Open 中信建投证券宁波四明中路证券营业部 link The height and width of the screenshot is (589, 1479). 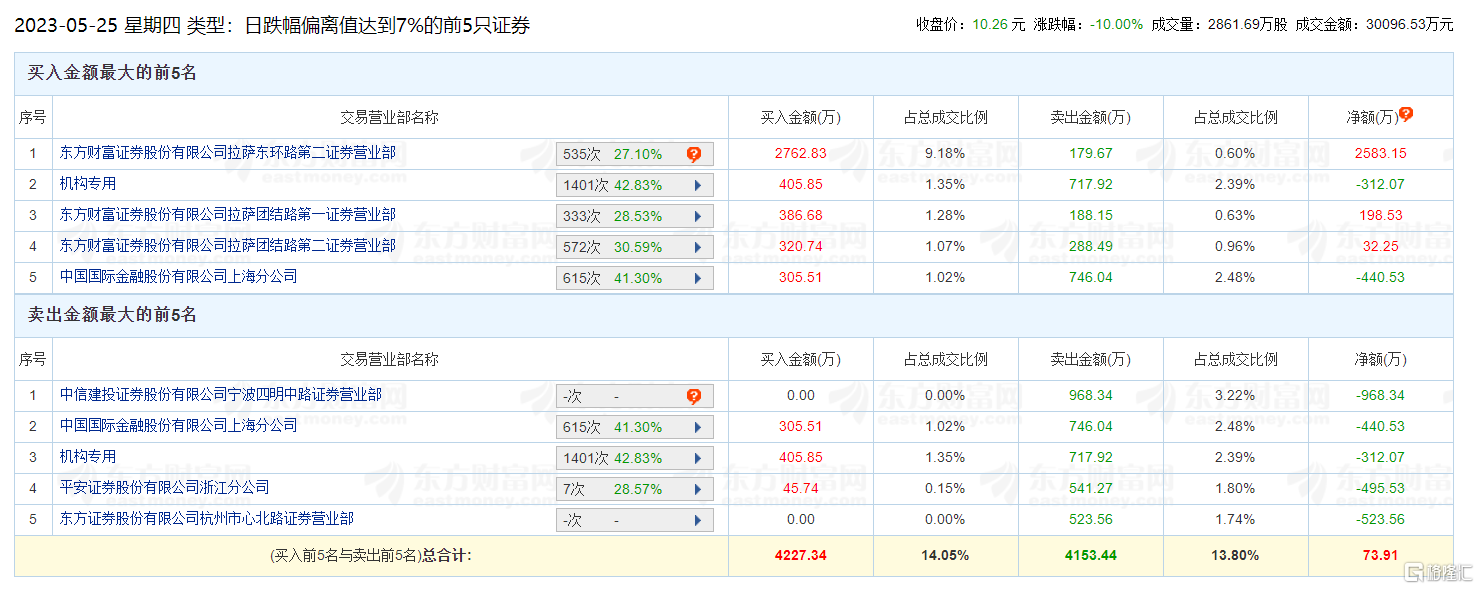point(221,395)
